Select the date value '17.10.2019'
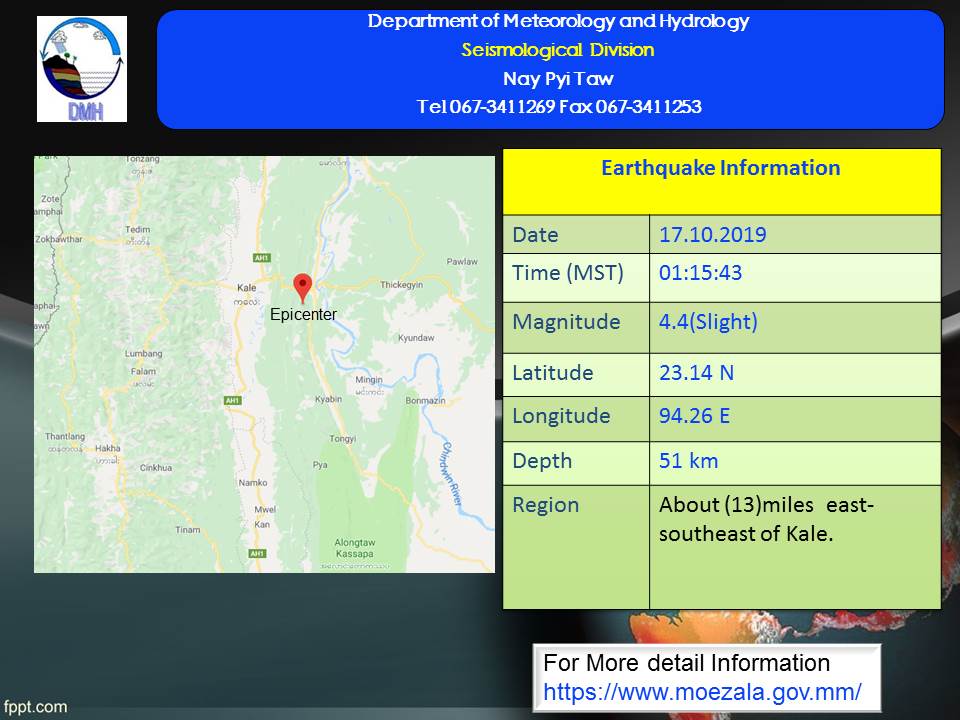 tap(713, 234)
